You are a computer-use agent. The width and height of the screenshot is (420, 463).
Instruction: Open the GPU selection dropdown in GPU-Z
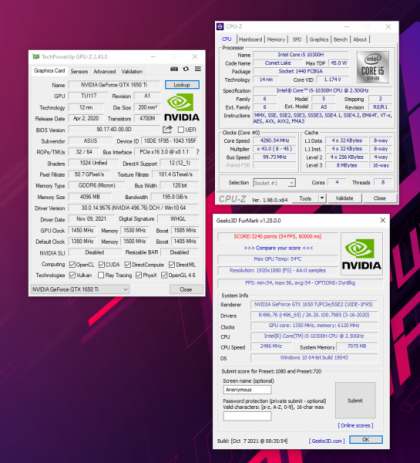tap(80, 289)
